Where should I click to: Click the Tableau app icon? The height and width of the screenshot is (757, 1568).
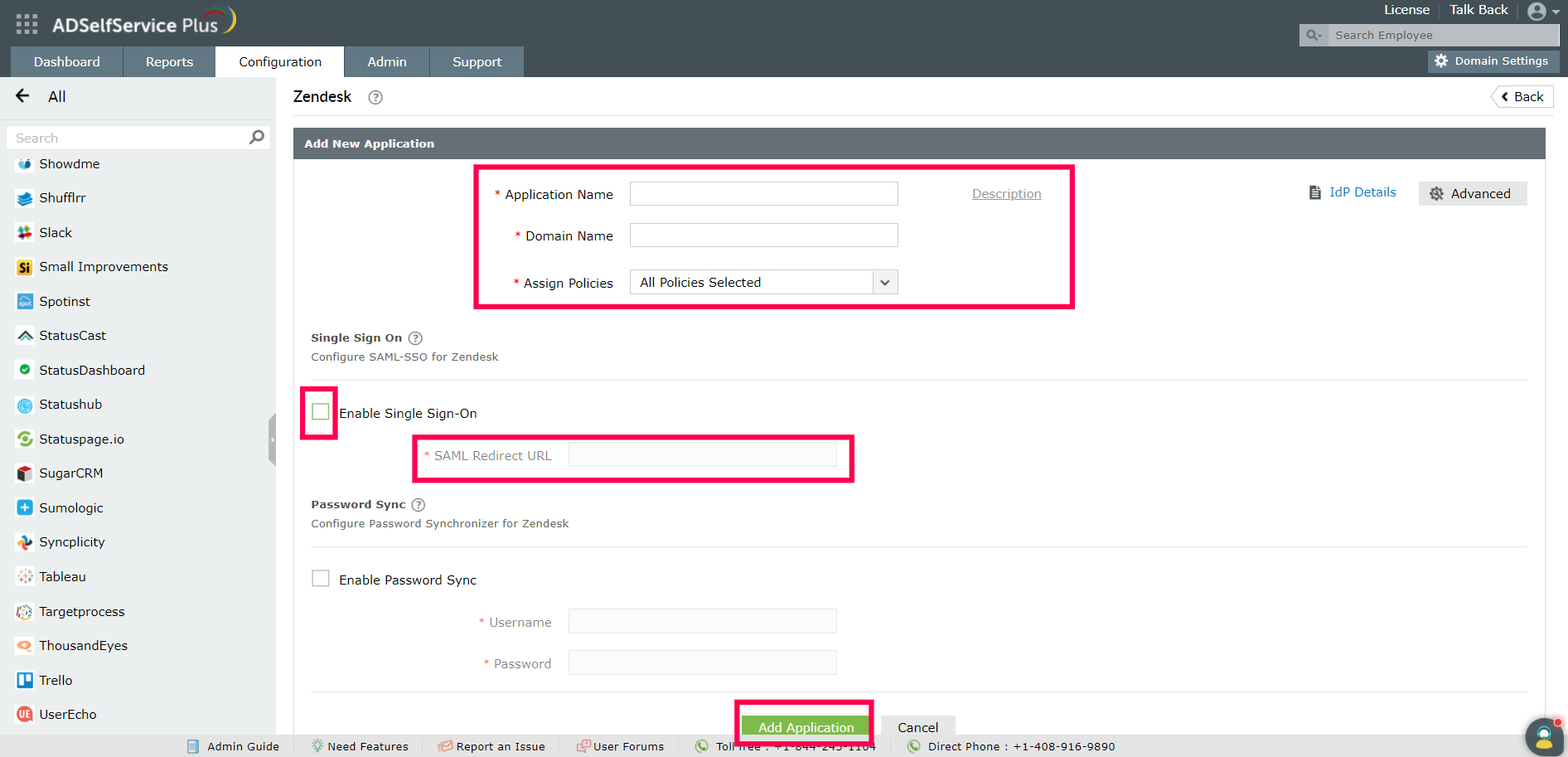[25, 577]
